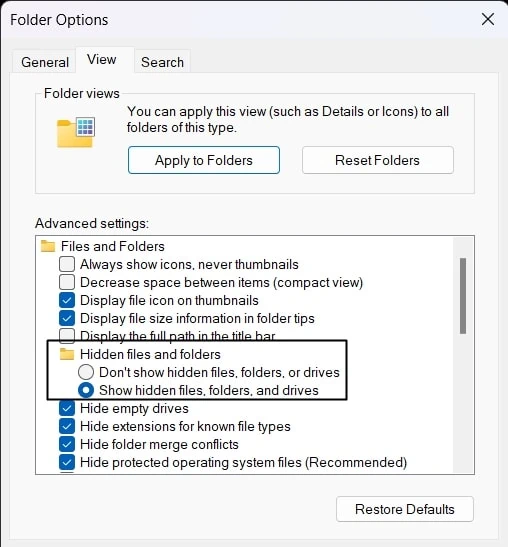Open the Search tab
The height and width of the screenshot is (547, 508).
[162, 62]
